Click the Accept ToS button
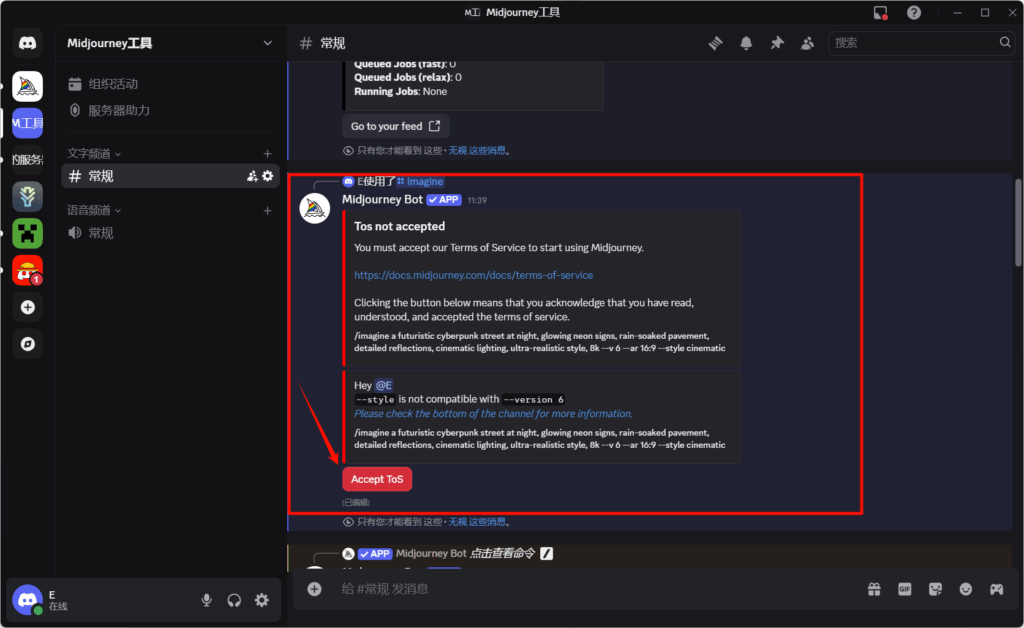 (377, 479)
